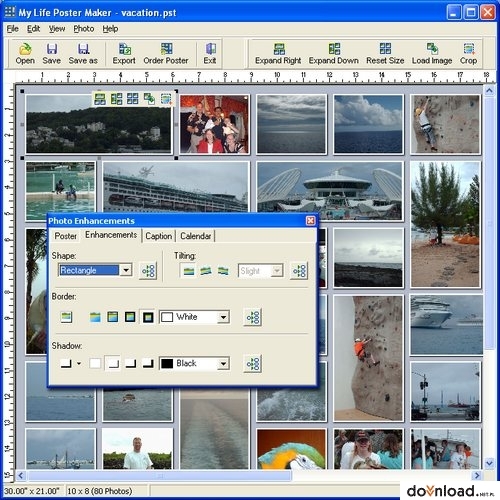Select the parrot photo thumbnail
Image resolution: width=500 pixels, height=500 pixels.
click(291, 449)
